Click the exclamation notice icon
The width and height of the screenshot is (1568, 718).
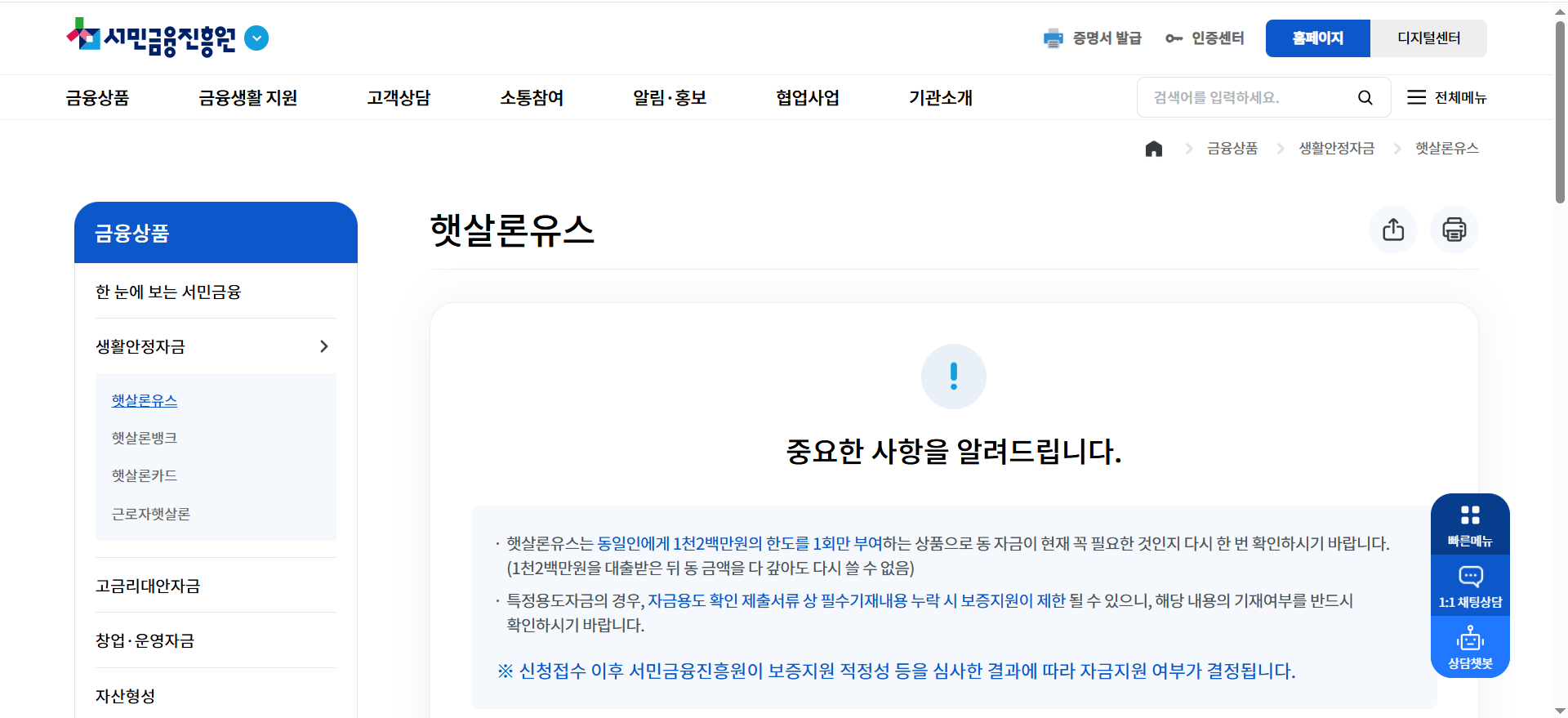pyautogui.click(x=954, y=377)
